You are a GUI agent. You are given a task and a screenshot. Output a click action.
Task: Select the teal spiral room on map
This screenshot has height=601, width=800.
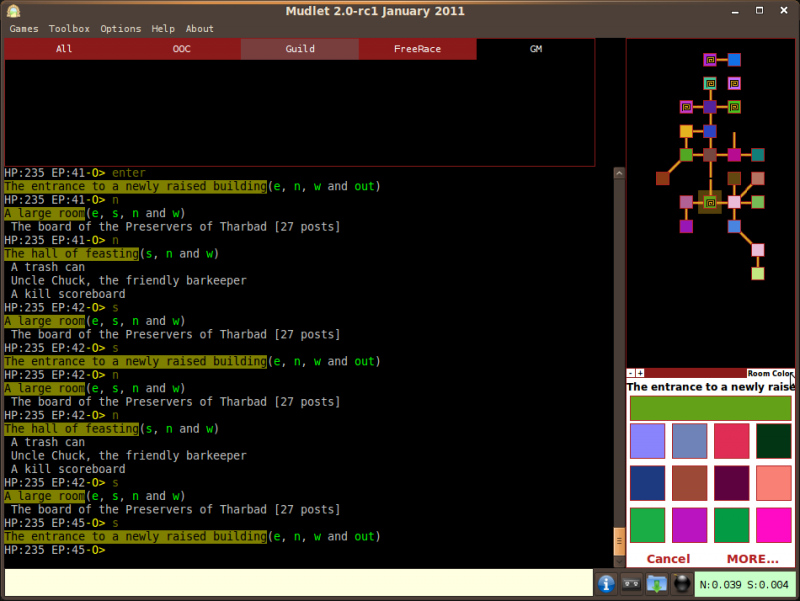point(710,83)
